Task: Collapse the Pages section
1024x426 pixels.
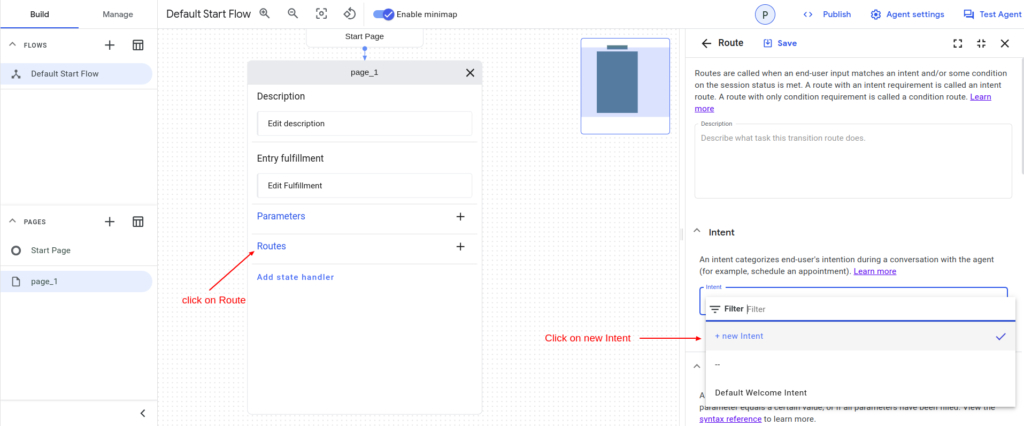Action: click(14, 221)
